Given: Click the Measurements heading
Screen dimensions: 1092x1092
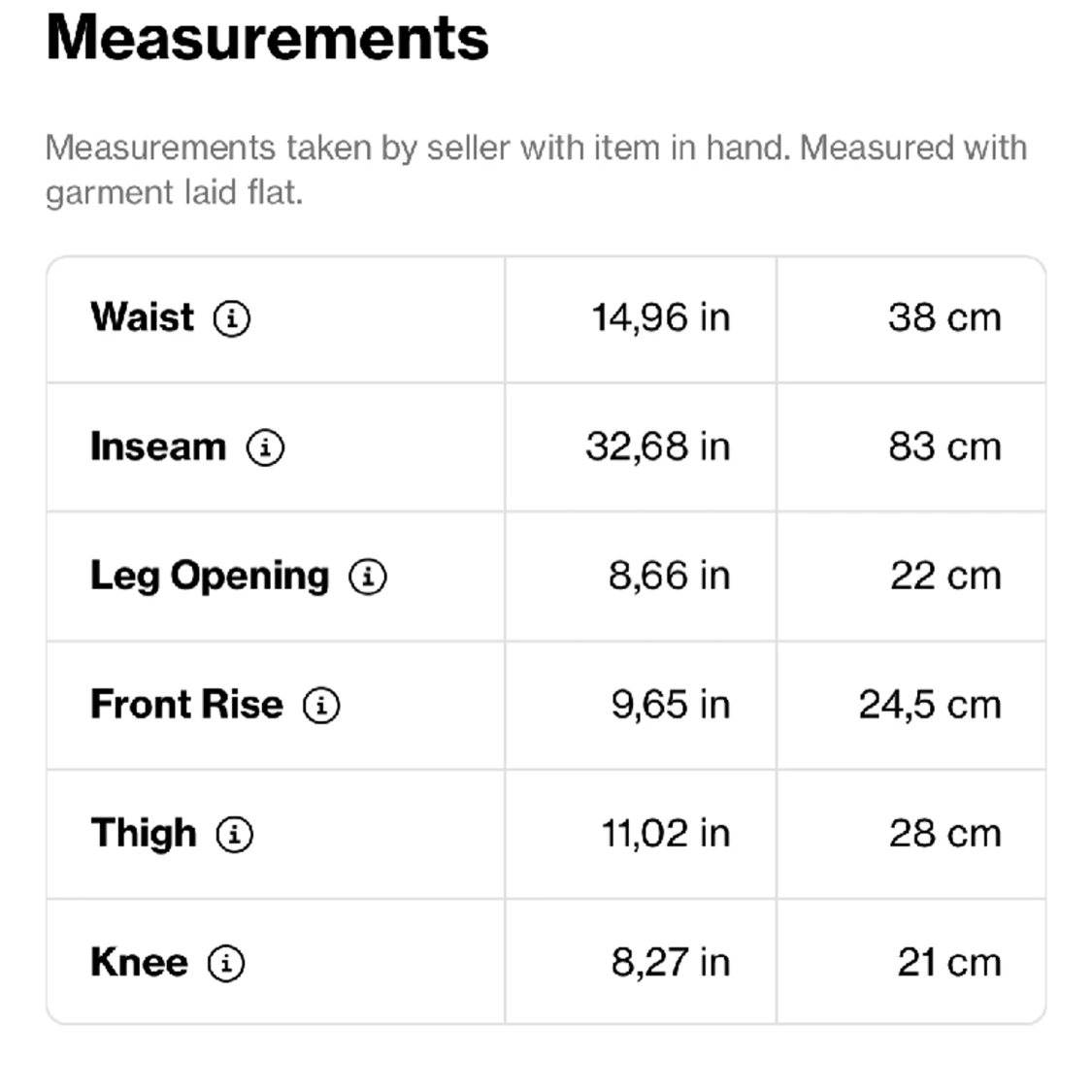Looking at the screenshot, I should pos(268,38).
